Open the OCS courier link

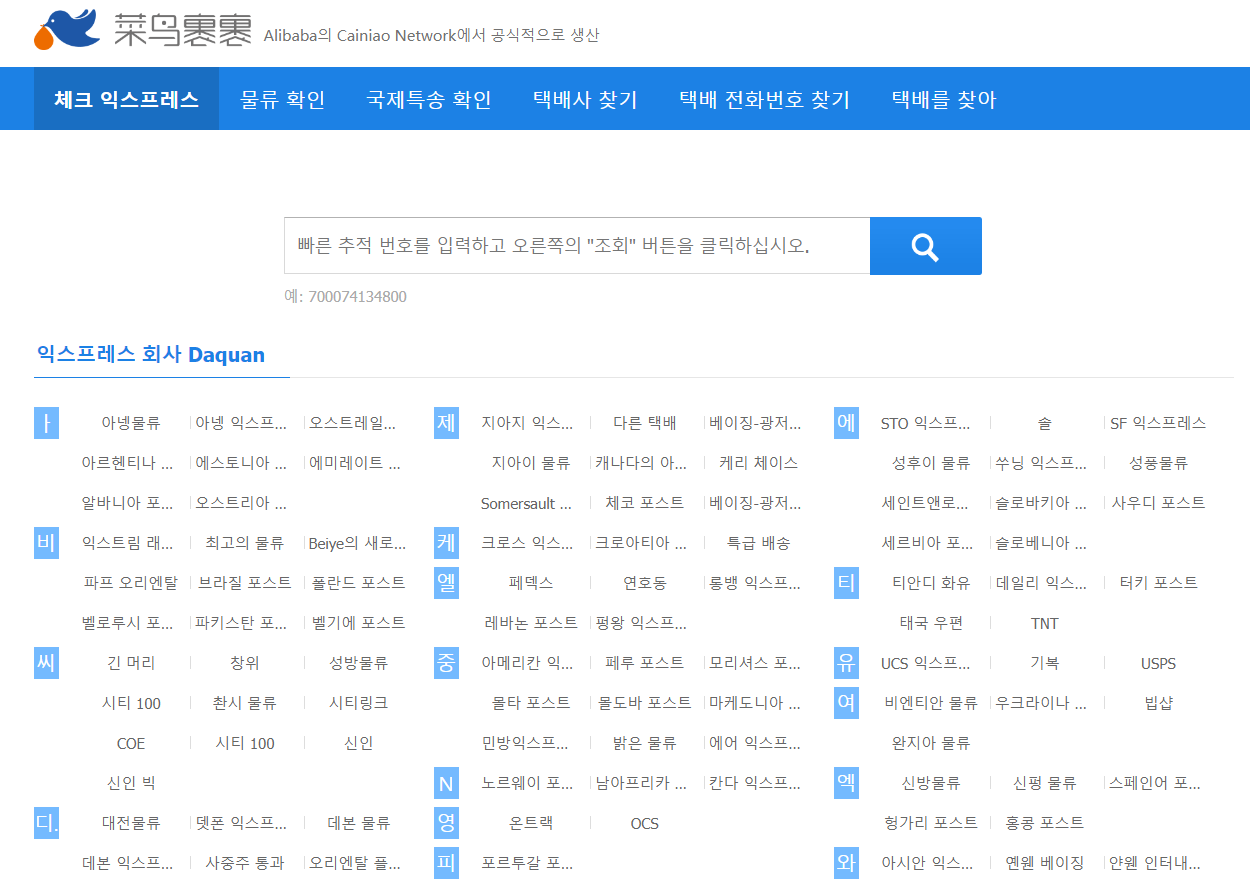click(x=645, y=823)
